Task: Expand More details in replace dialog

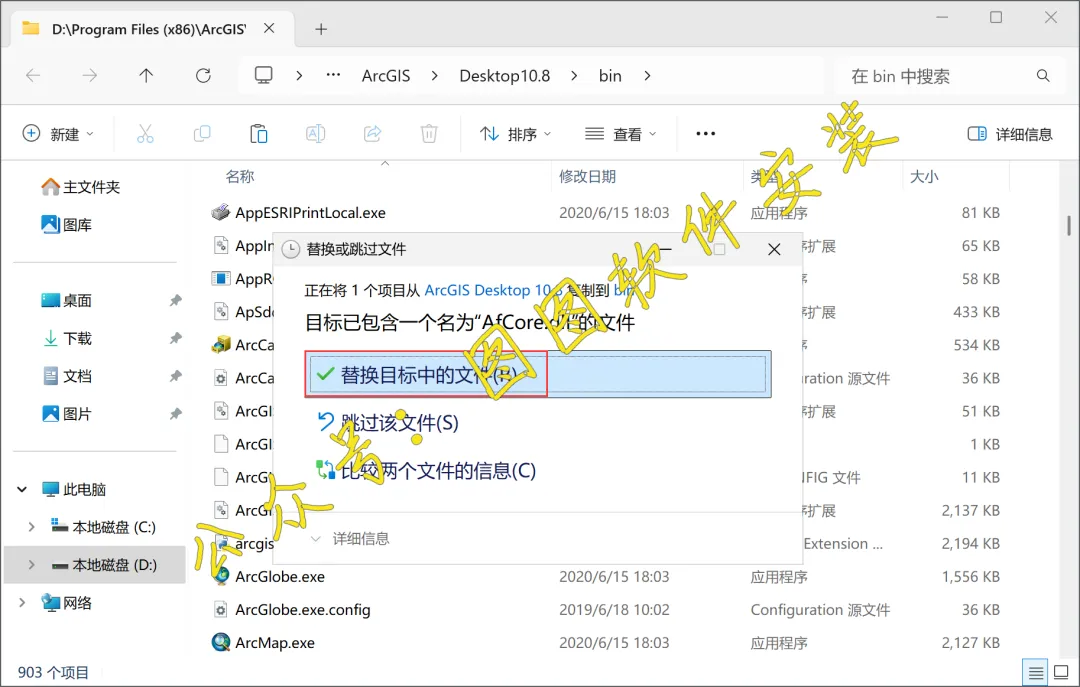Action: (350, 539)
